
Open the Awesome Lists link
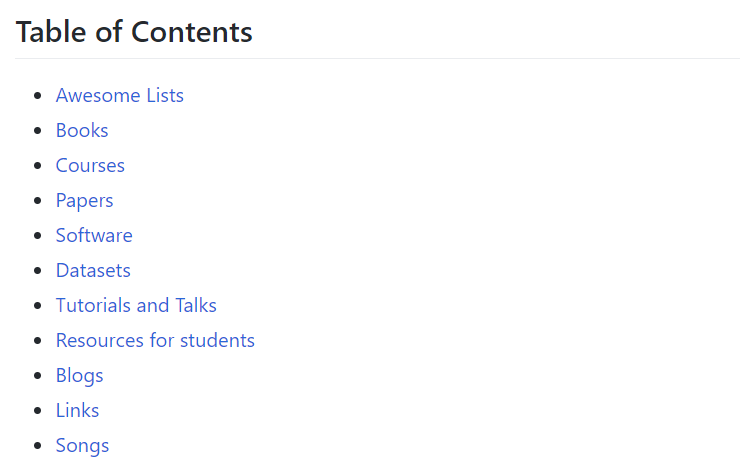tap(119, 96)
